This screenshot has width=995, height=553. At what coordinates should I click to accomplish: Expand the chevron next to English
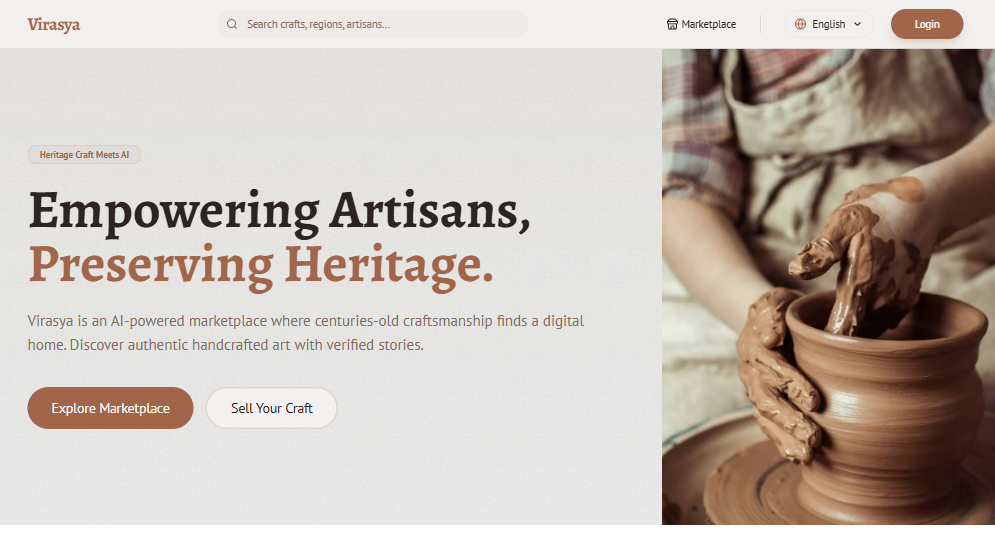pos(857,24)
